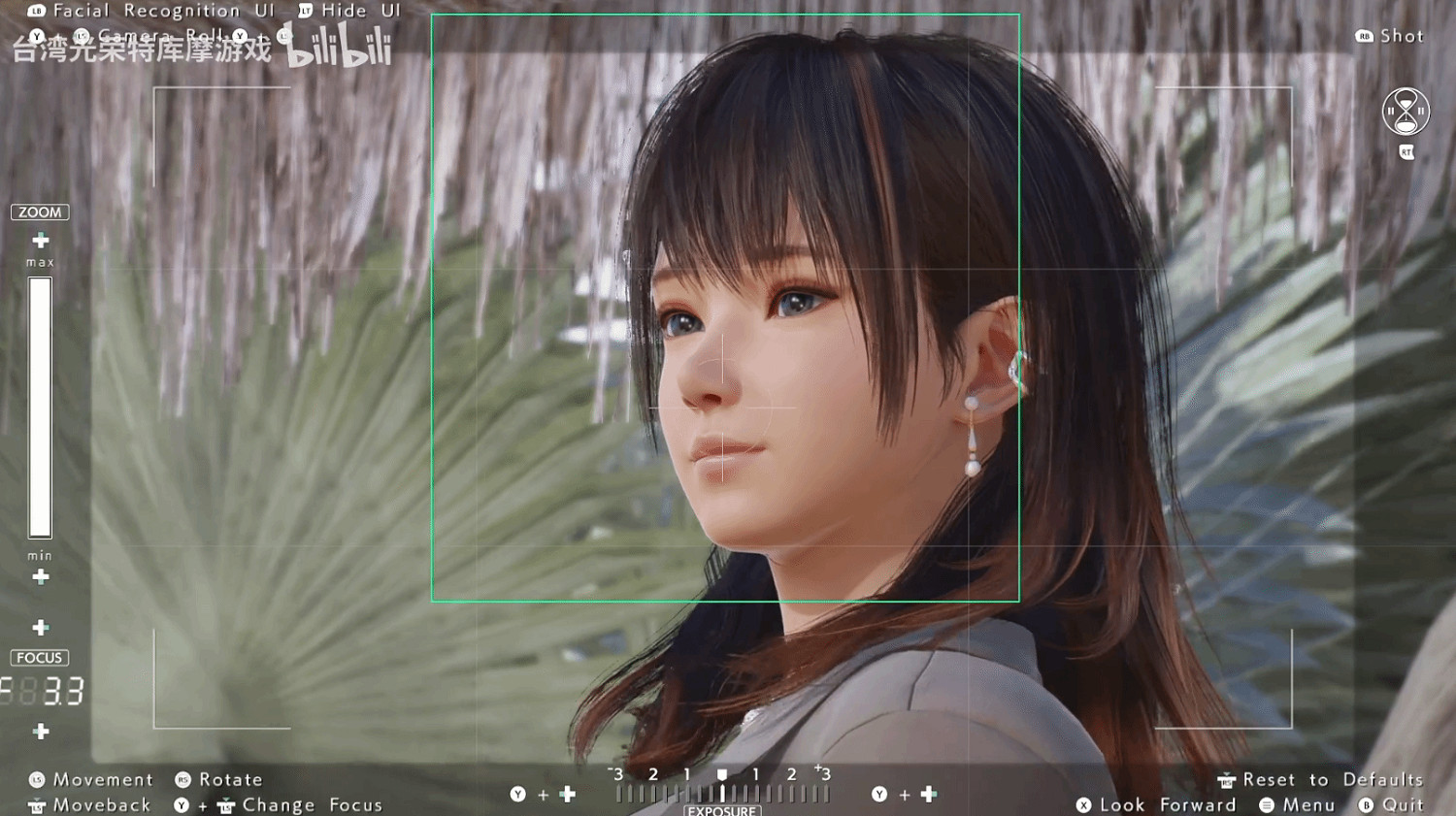Viewport: 1456px width, 816px height.
Task: Click the hourglass pause-time icon
Action: point(1406,112)
